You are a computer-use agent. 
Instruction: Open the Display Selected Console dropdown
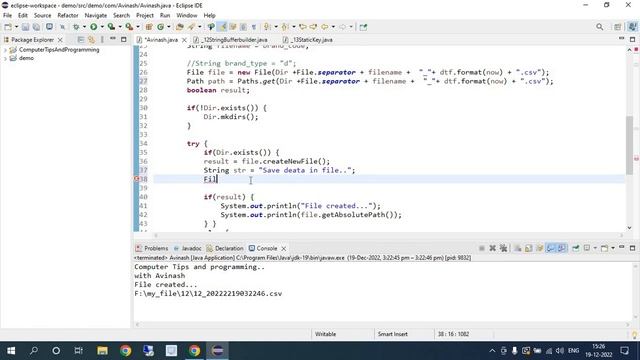[595, 248]
